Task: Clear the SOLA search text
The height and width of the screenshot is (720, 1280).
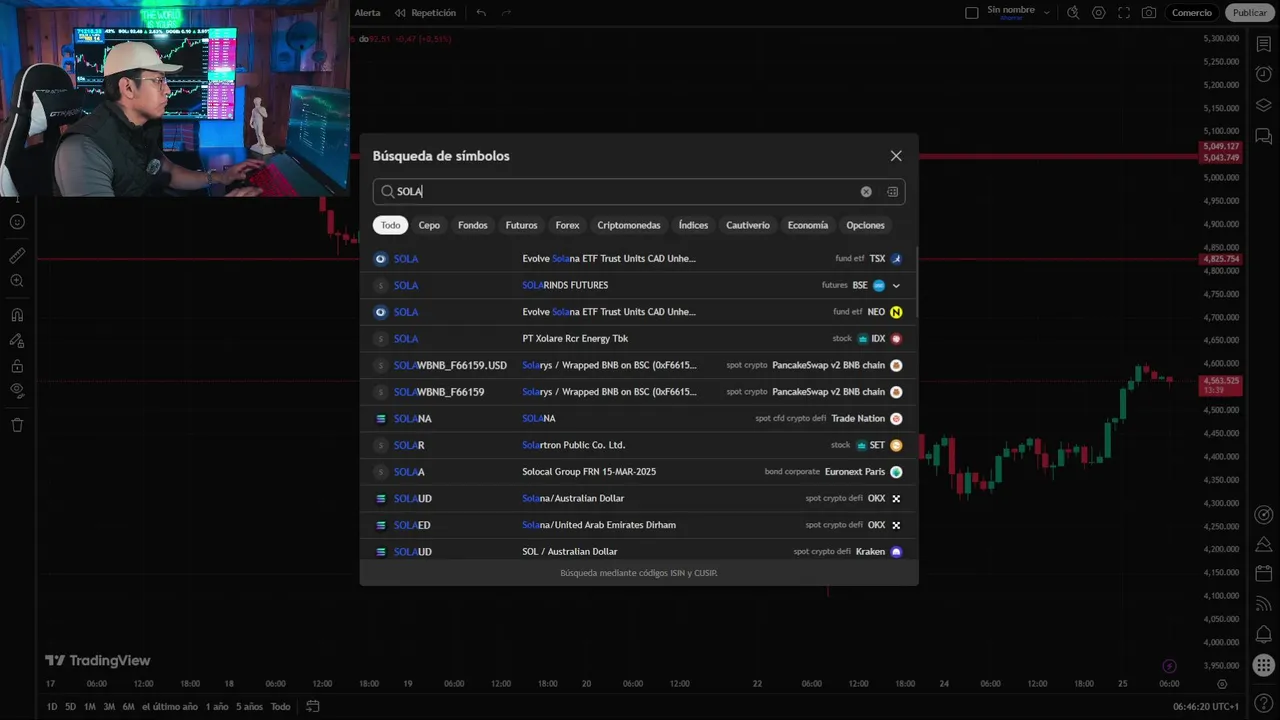Action: point(866,192)
